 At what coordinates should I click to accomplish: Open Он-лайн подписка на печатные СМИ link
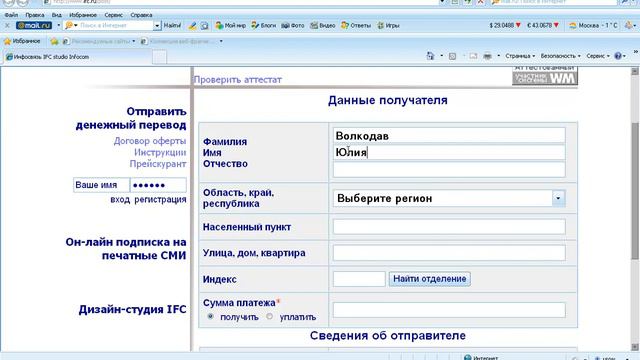126,249
